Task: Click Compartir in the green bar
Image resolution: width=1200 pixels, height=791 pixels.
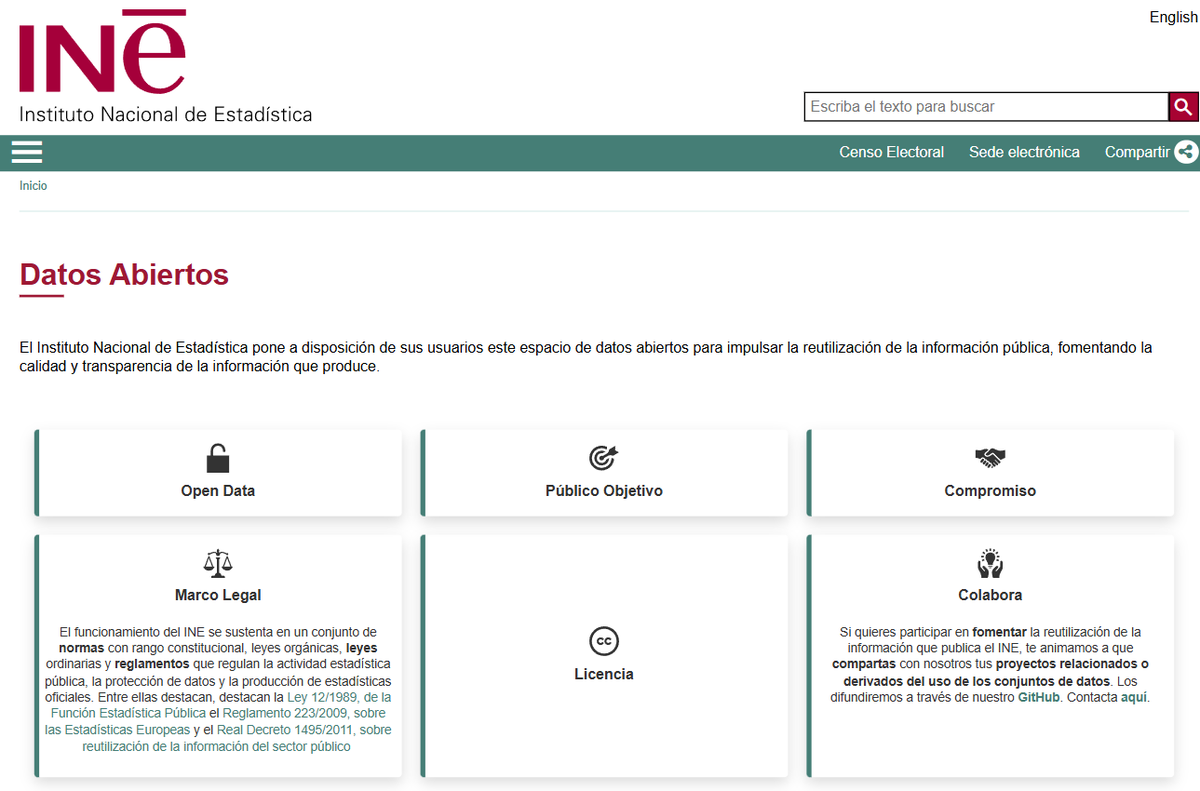Action: point(1137,152)
